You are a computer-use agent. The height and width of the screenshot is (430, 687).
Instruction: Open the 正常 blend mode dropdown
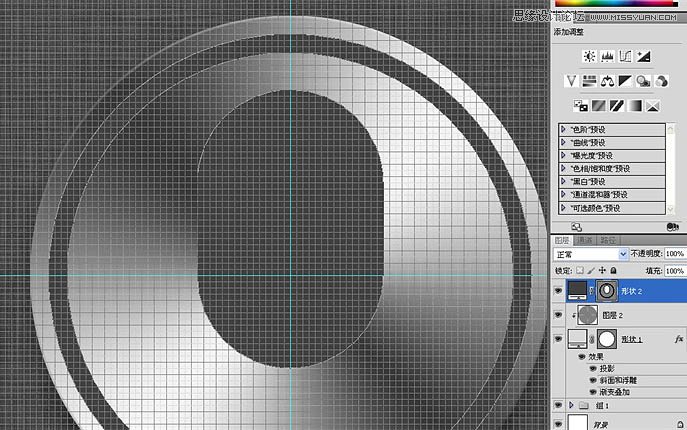[591, 254]
